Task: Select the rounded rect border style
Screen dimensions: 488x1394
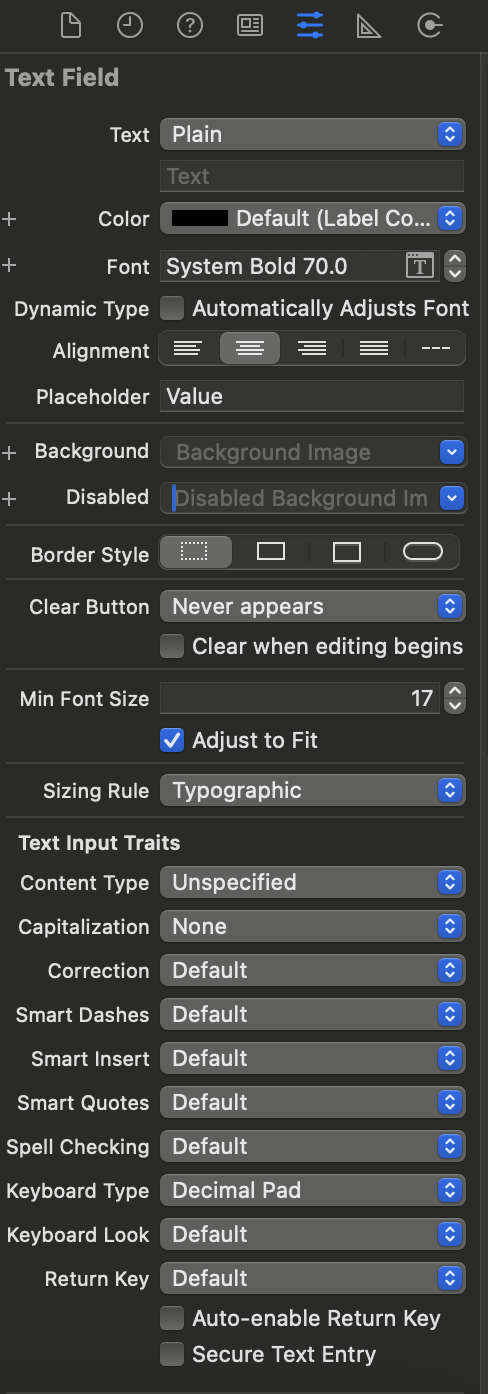Action: (x=423, y=552)
